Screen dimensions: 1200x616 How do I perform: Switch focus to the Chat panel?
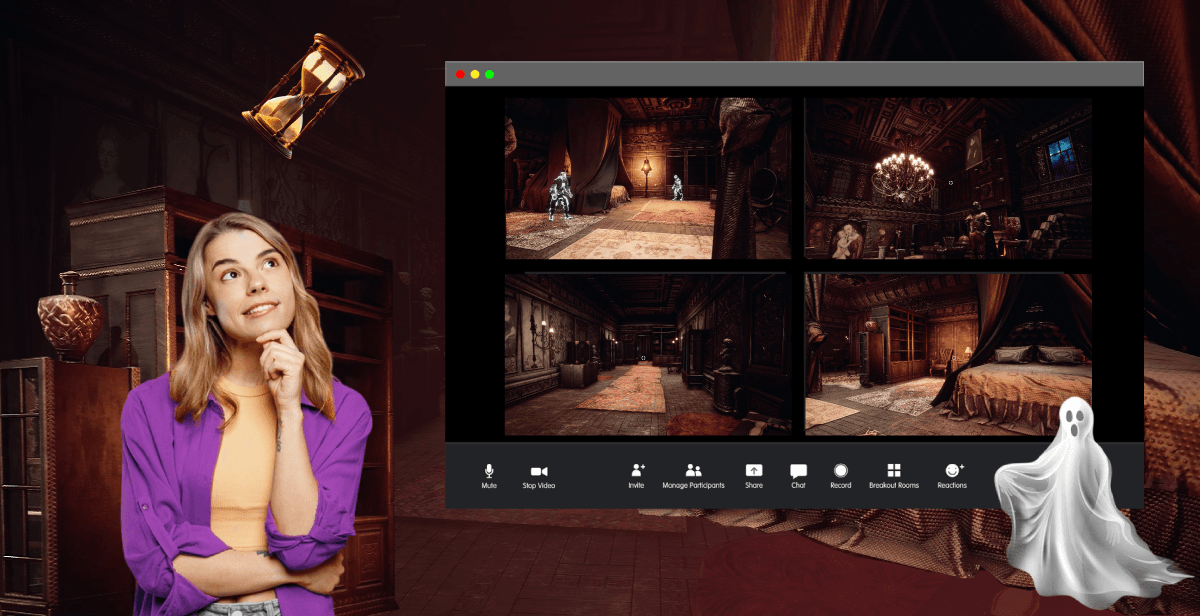click(798, 470)
